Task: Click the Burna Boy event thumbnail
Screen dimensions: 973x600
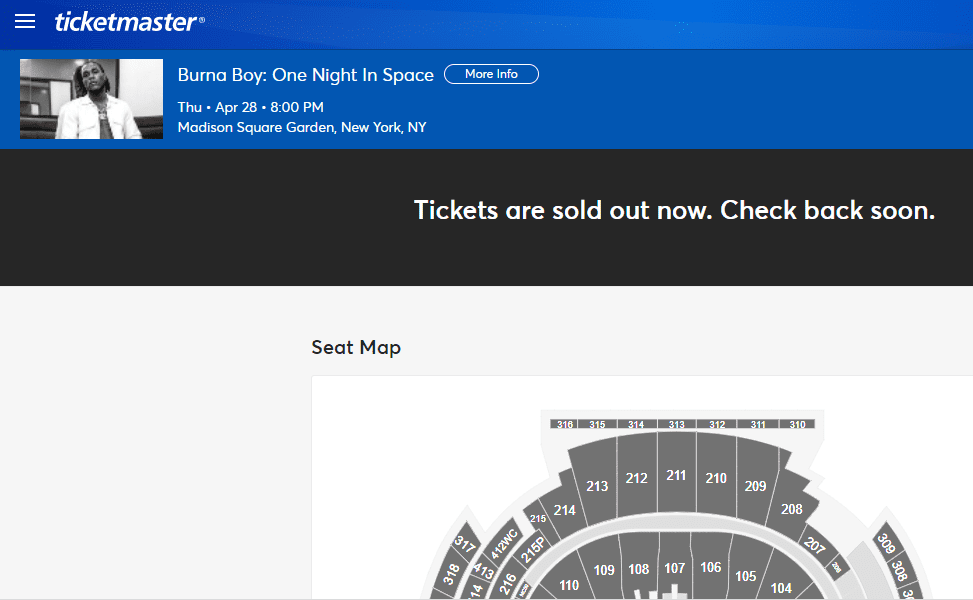Action: [91, 99]
